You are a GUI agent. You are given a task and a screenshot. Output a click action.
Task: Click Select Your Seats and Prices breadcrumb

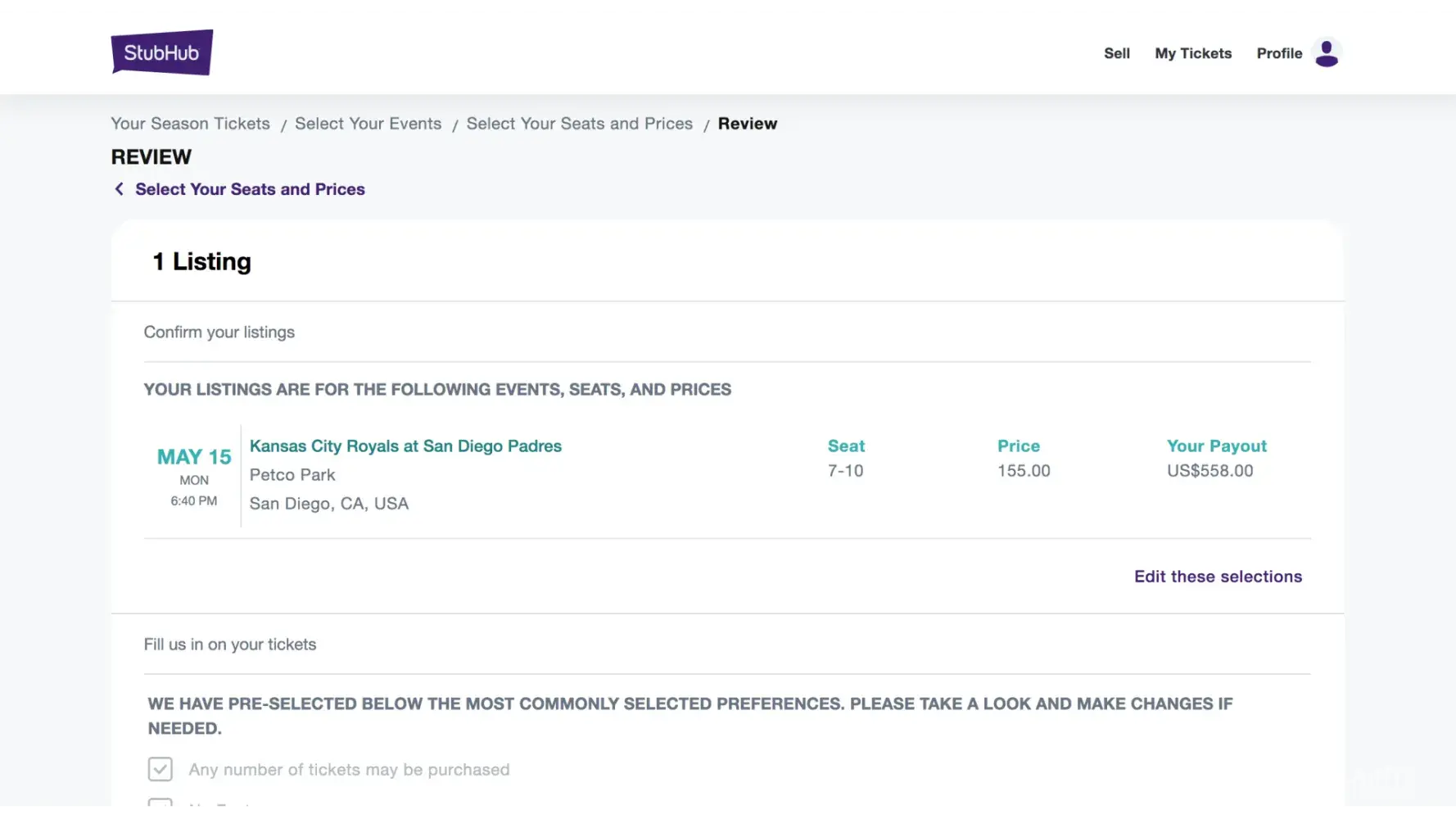point(579,124)
